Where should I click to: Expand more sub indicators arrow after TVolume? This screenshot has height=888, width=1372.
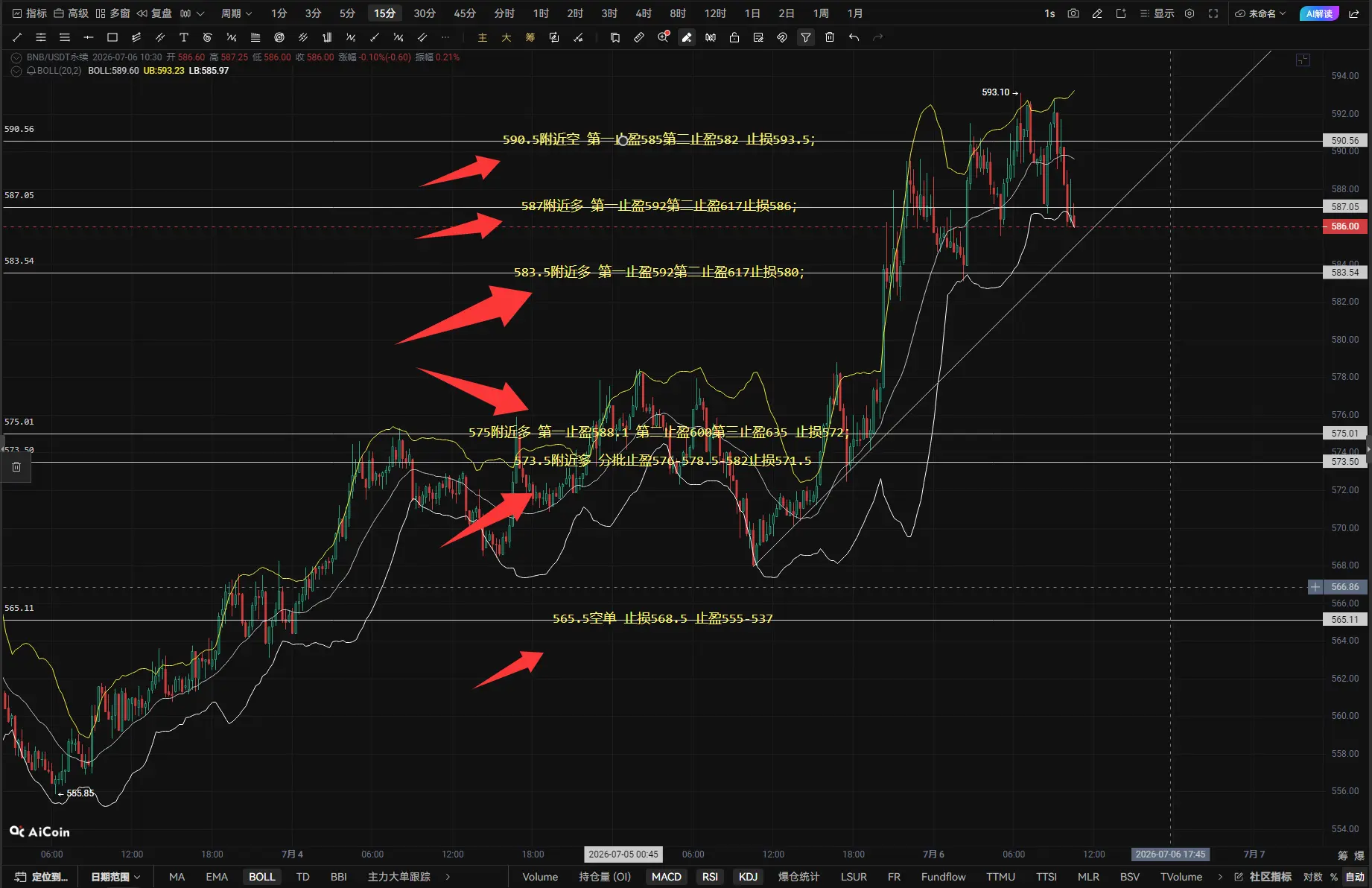(x=1220, y=877)
